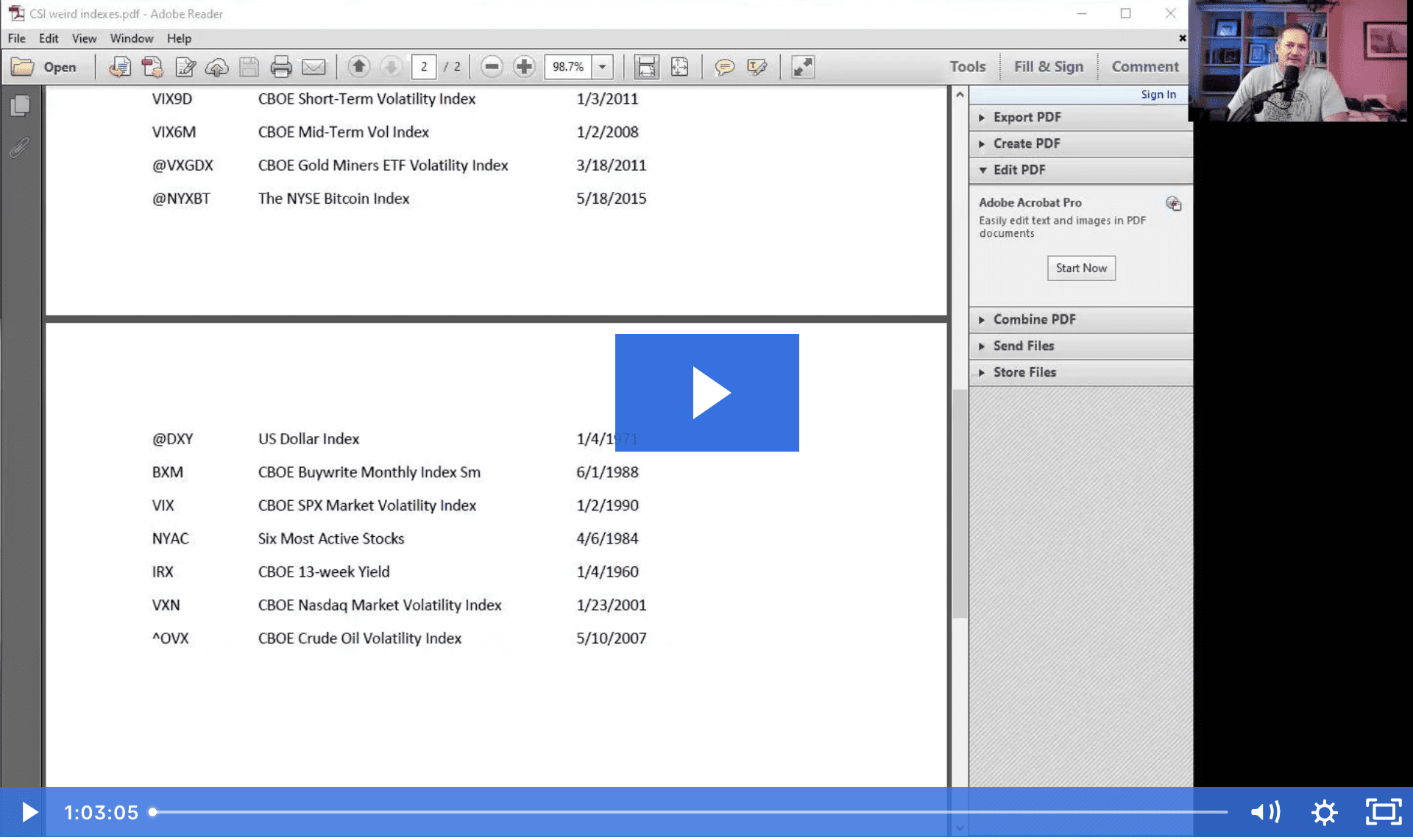Click the fit width scrolling icon
The height and width of the screenshot is (840, 1413).
646,67
